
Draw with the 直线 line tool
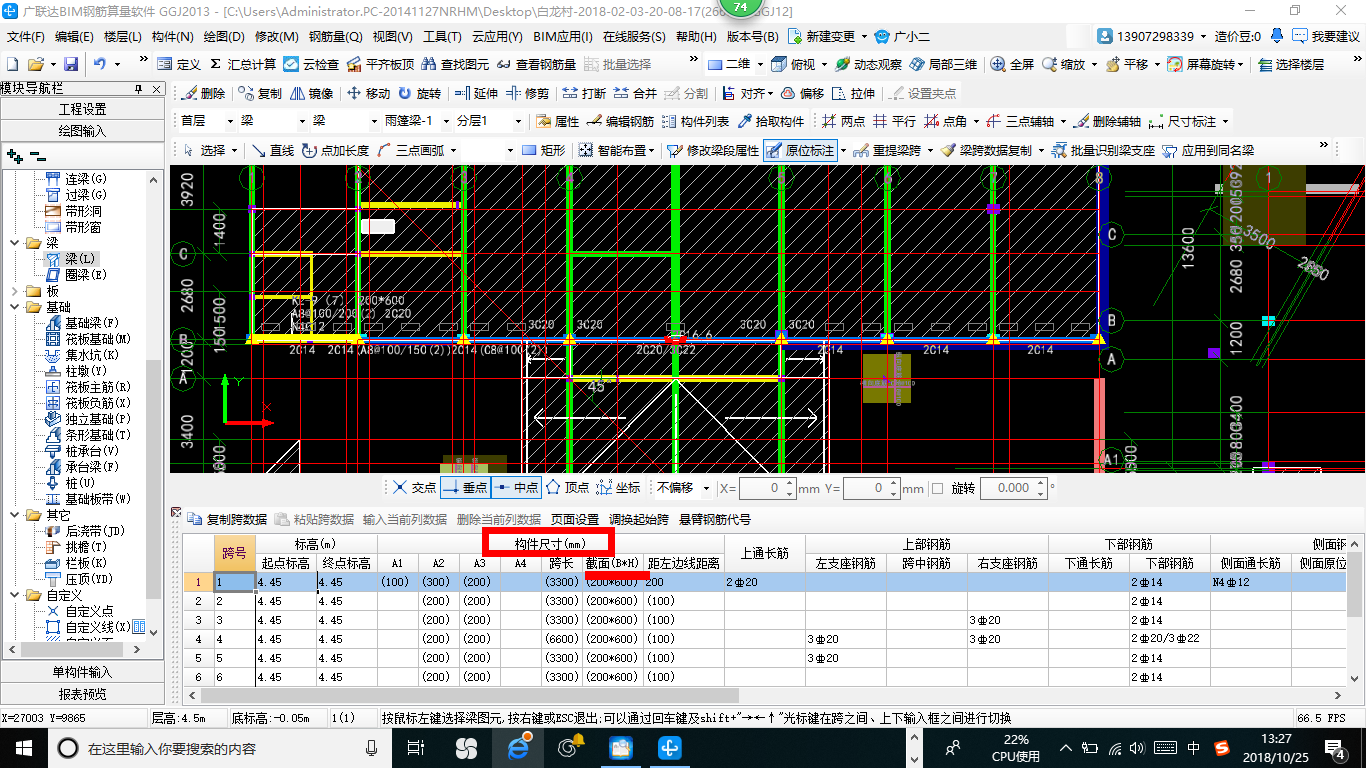[273, 151]
